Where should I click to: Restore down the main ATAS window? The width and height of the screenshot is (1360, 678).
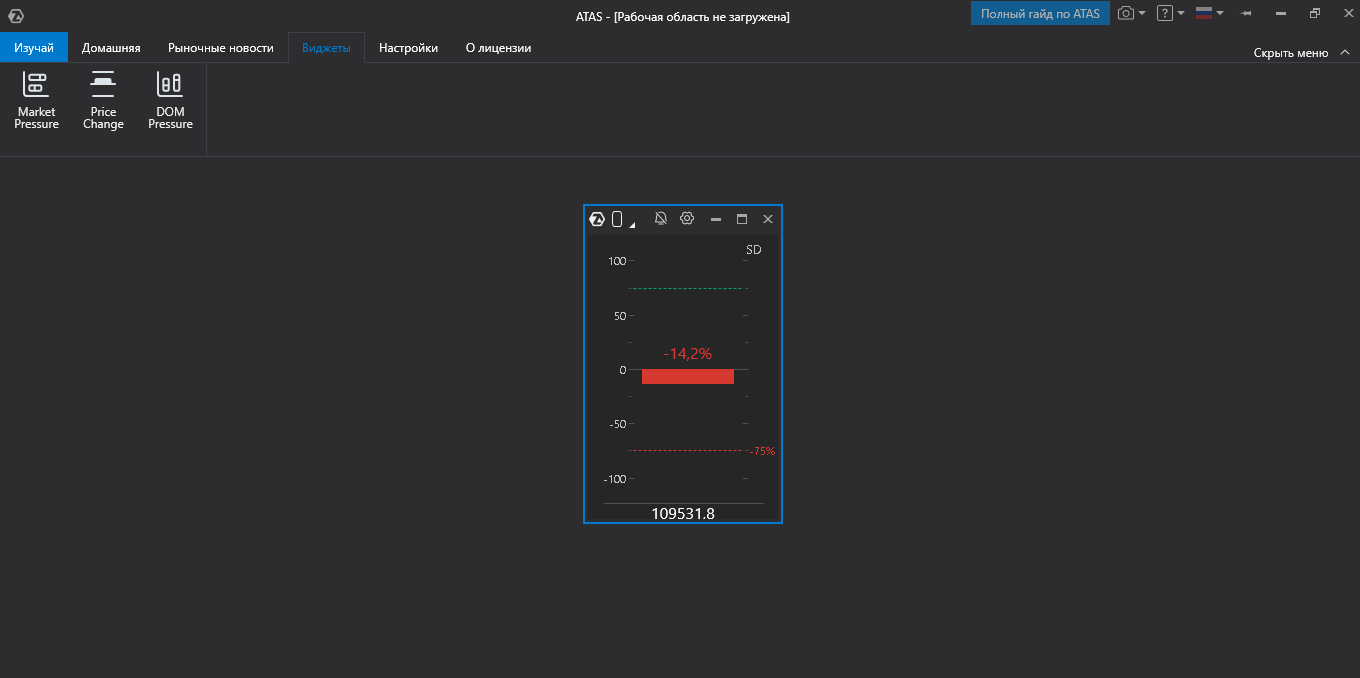coord(1315,14)
